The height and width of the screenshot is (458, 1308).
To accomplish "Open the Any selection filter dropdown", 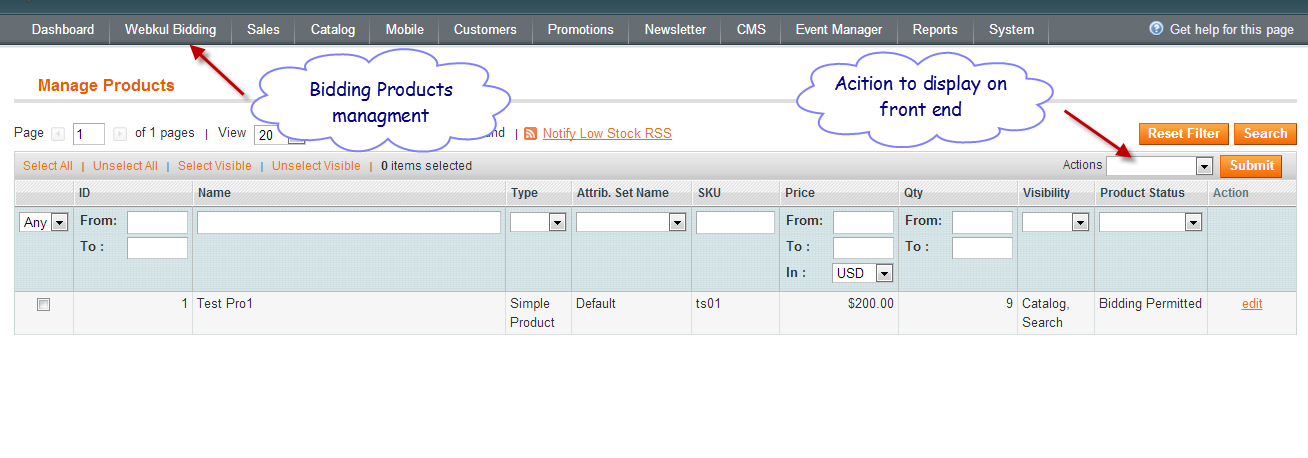I will click(x=44, y=222).
